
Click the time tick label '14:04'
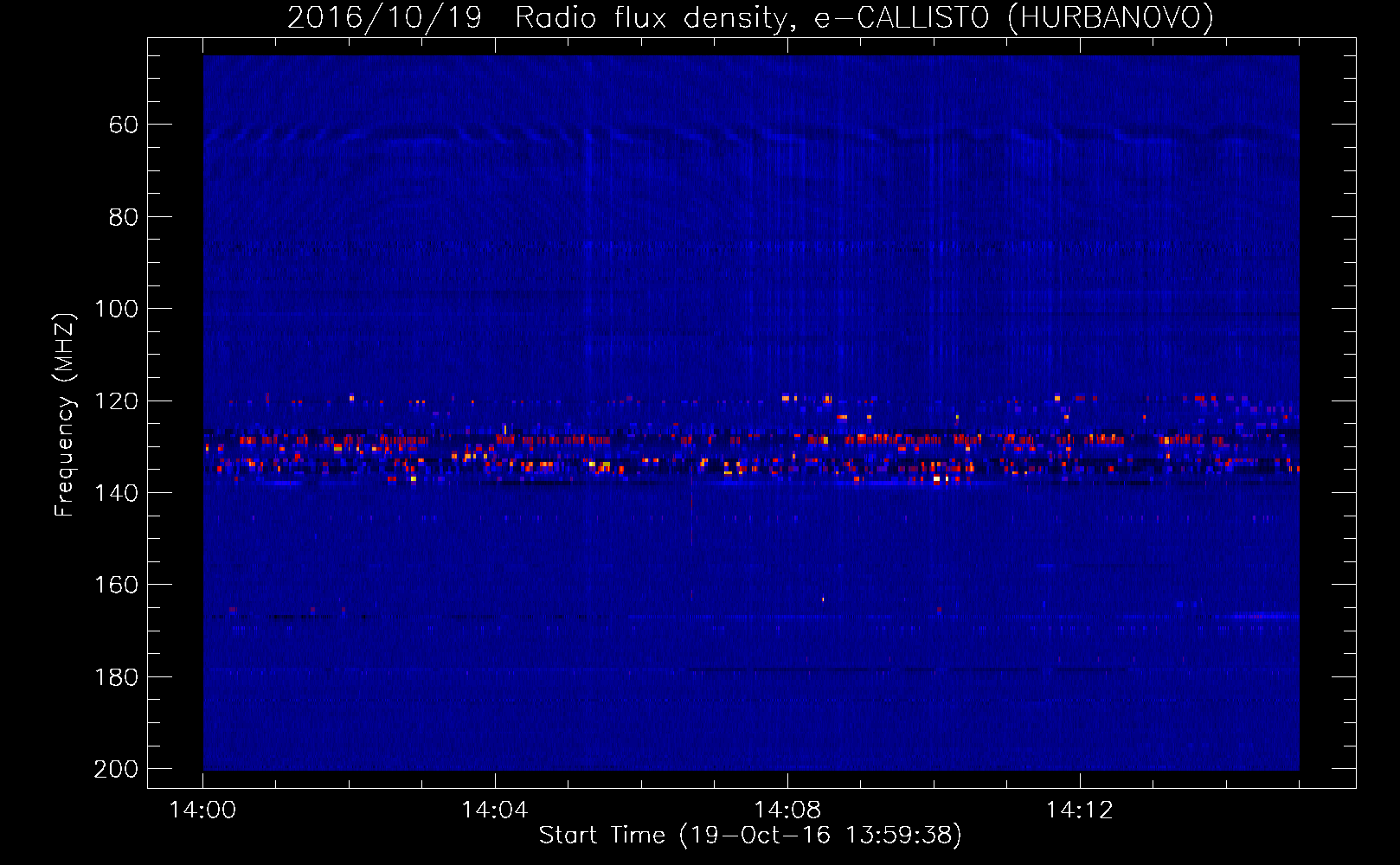pos(494,811)
